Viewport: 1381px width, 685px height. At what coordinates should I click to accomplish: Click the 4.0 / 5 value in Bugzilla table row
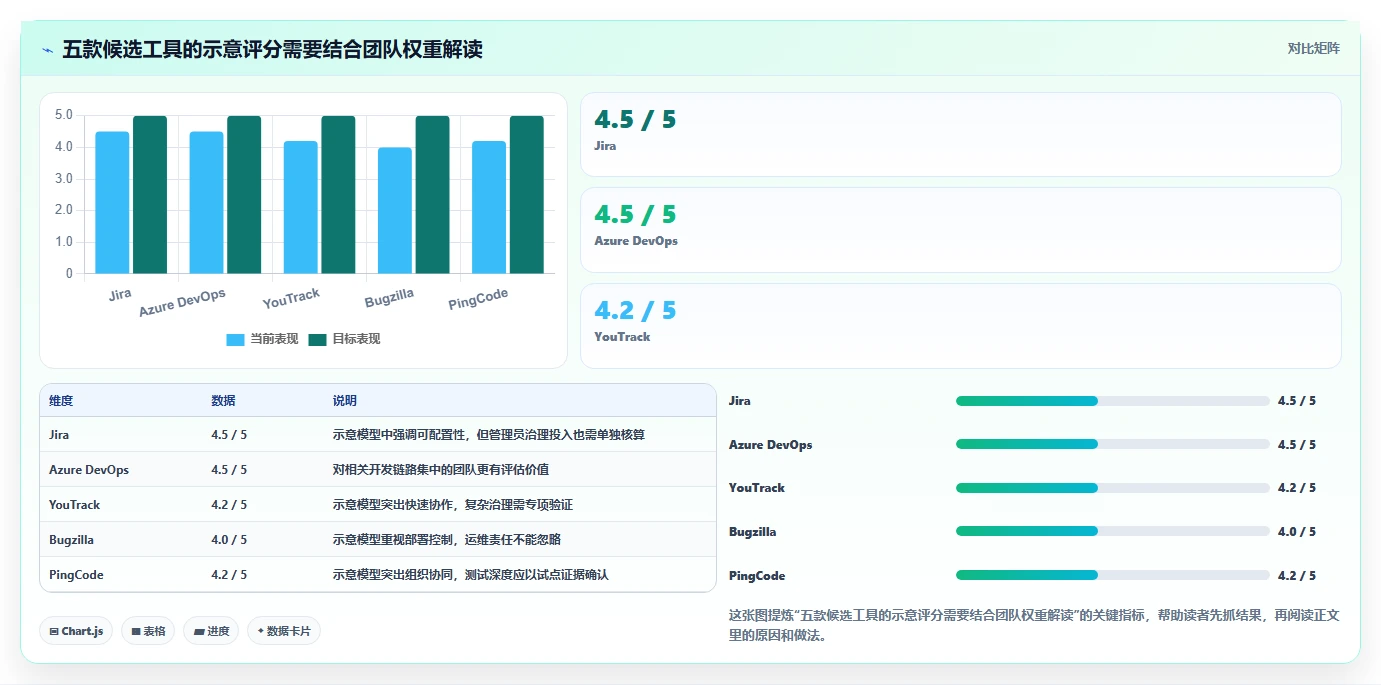[x=229, y=540]
